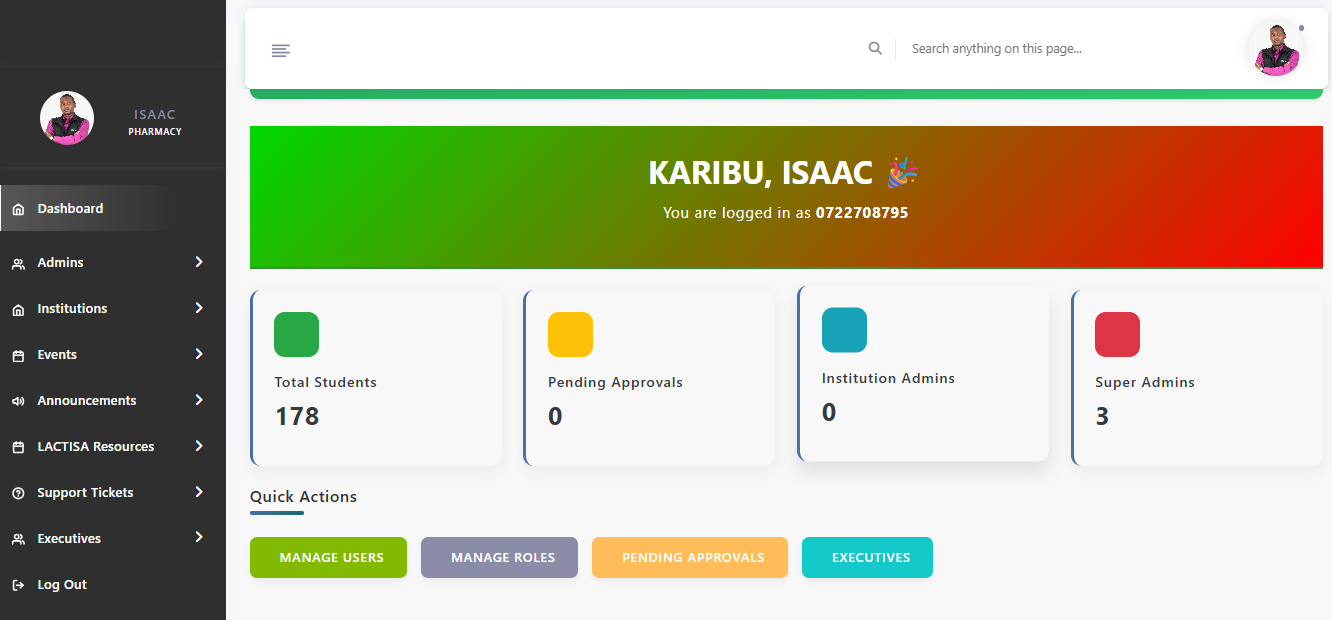Click the red Super Admins card icon
Viewport: 1332px width, 620px height.
[x=1117, y=334]
